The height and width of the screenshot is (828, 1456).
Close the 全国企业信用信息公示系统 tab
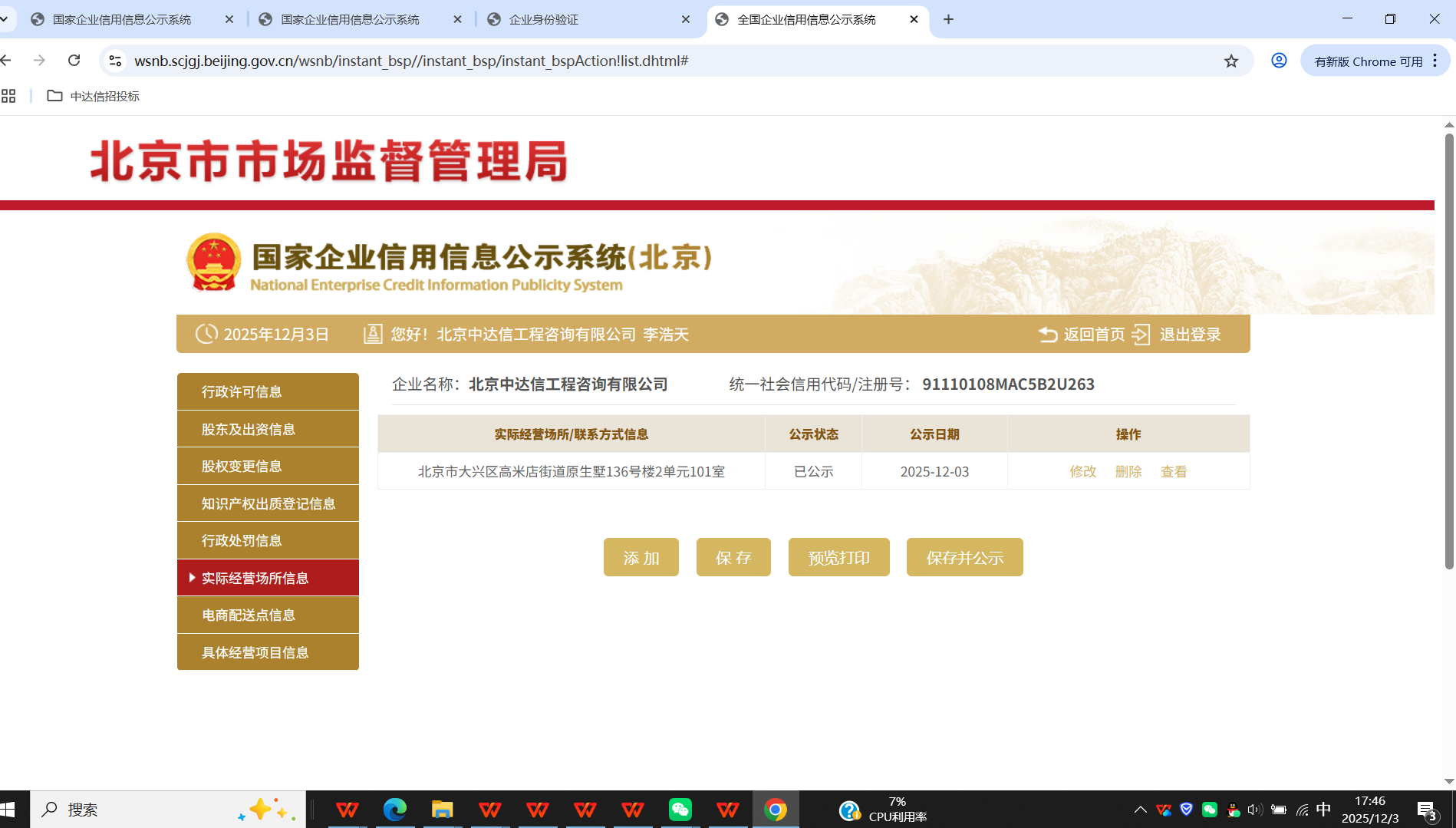pos(914,19)
